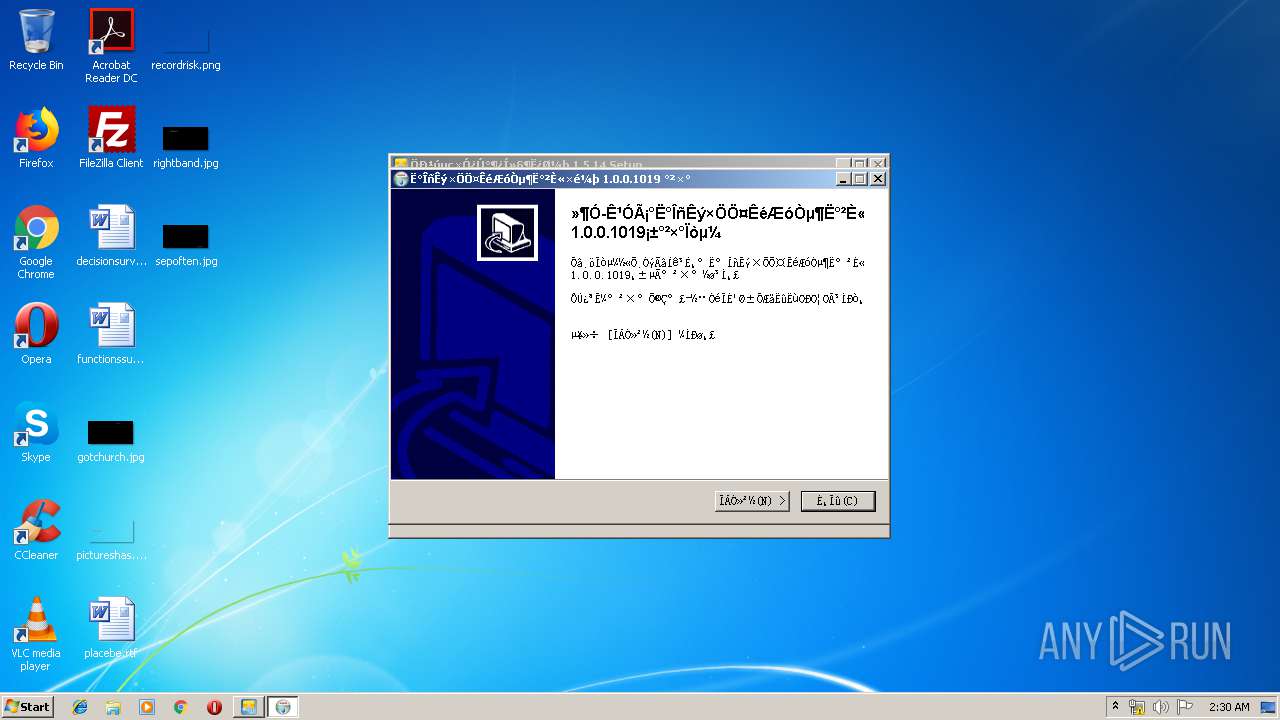Select sepoften.jpg desktop file

coord(186,245)
